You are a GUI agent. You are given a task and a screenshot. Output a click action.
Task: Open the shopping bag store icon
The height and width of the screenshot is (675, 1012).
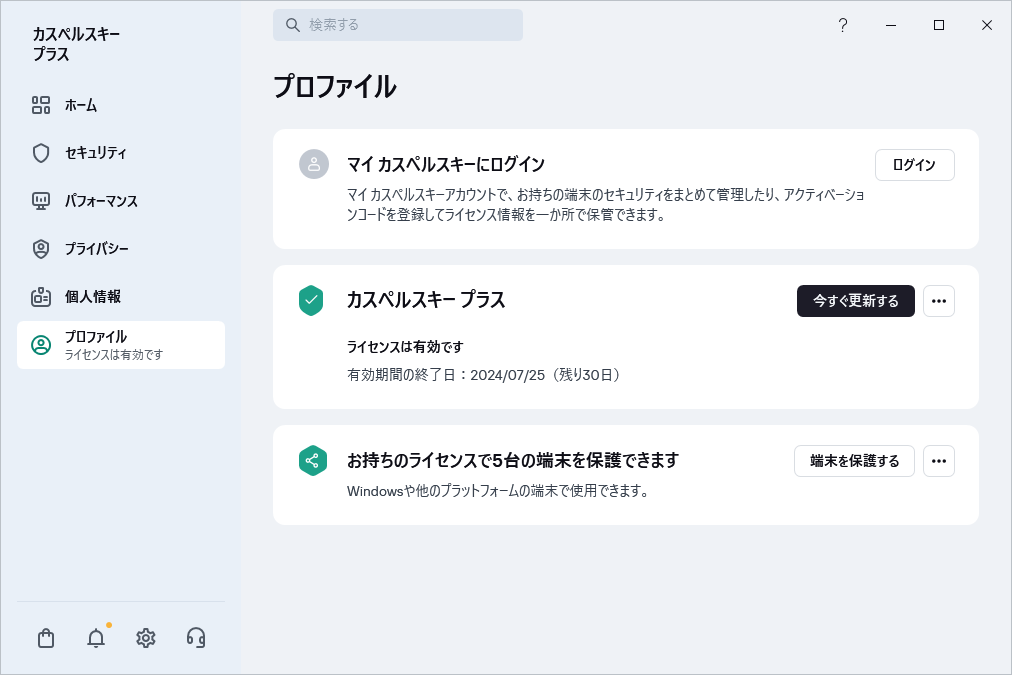(x=45, y=637)
